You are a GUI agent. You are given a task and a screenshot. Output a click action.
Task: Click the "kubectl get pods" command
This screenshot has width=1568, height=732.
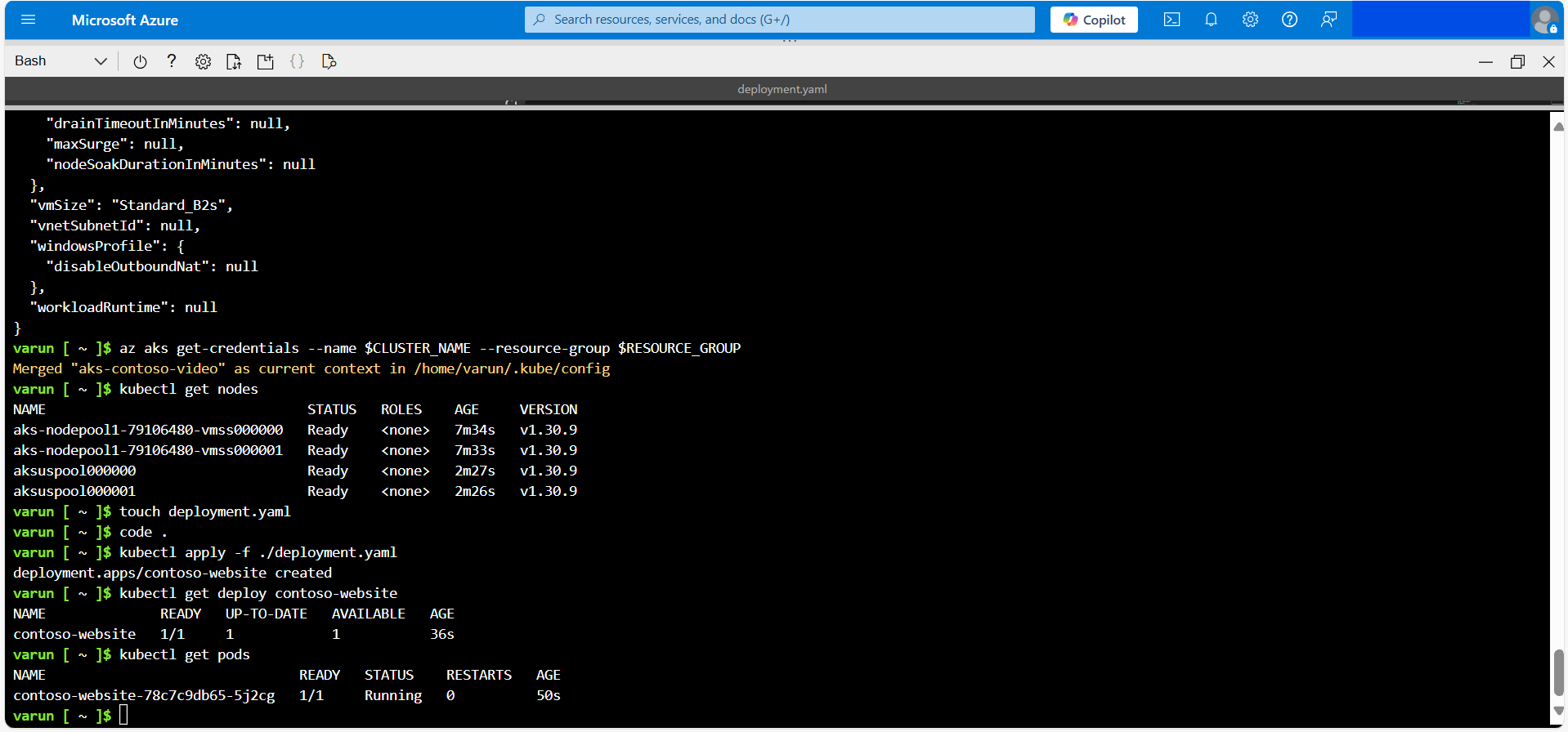(x=185, y=654)
